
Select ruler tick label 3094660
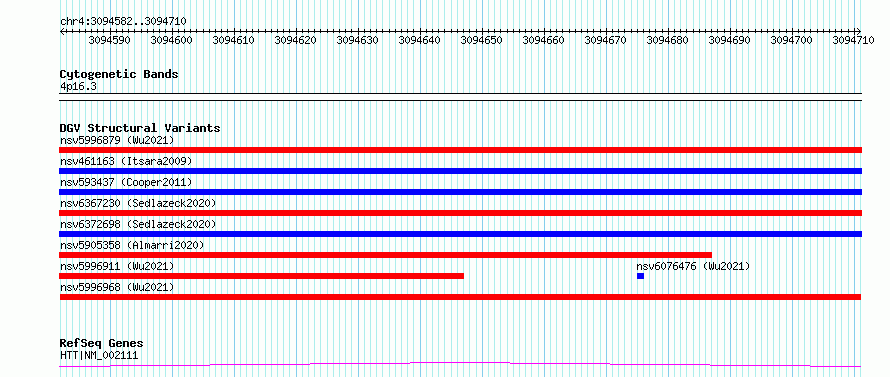tap(543, 40)
